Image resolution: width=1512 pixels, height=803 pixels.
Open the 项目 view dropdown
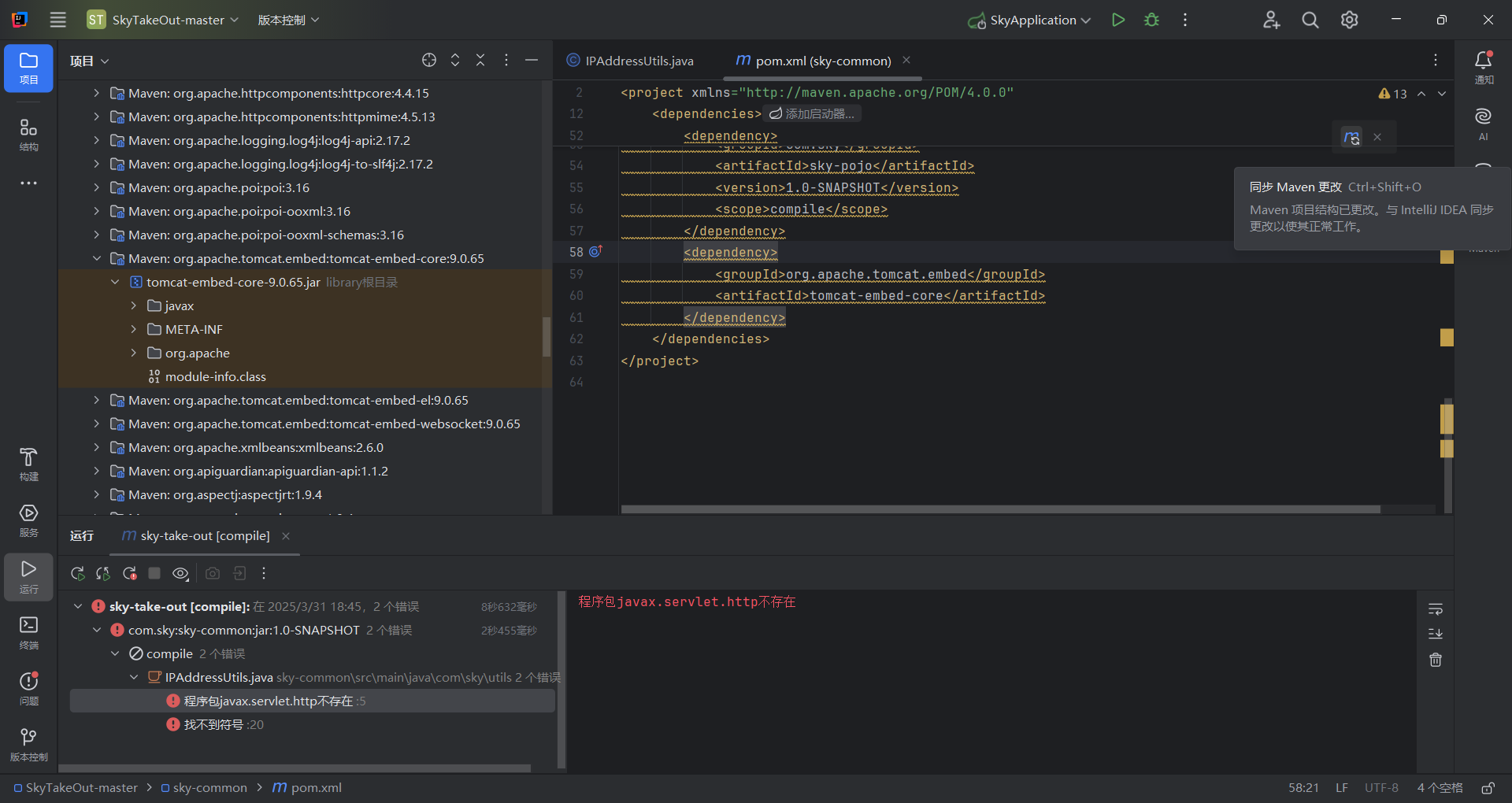tap(89, 61)
